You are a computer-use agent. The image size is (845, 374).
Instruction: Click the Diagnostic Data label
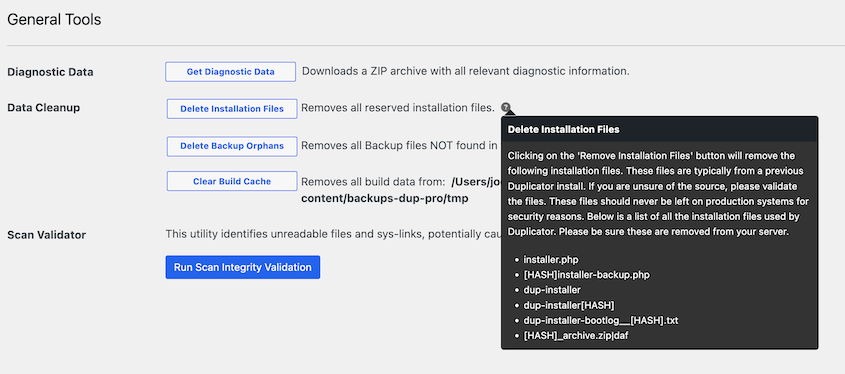click(x=50, y=72)
